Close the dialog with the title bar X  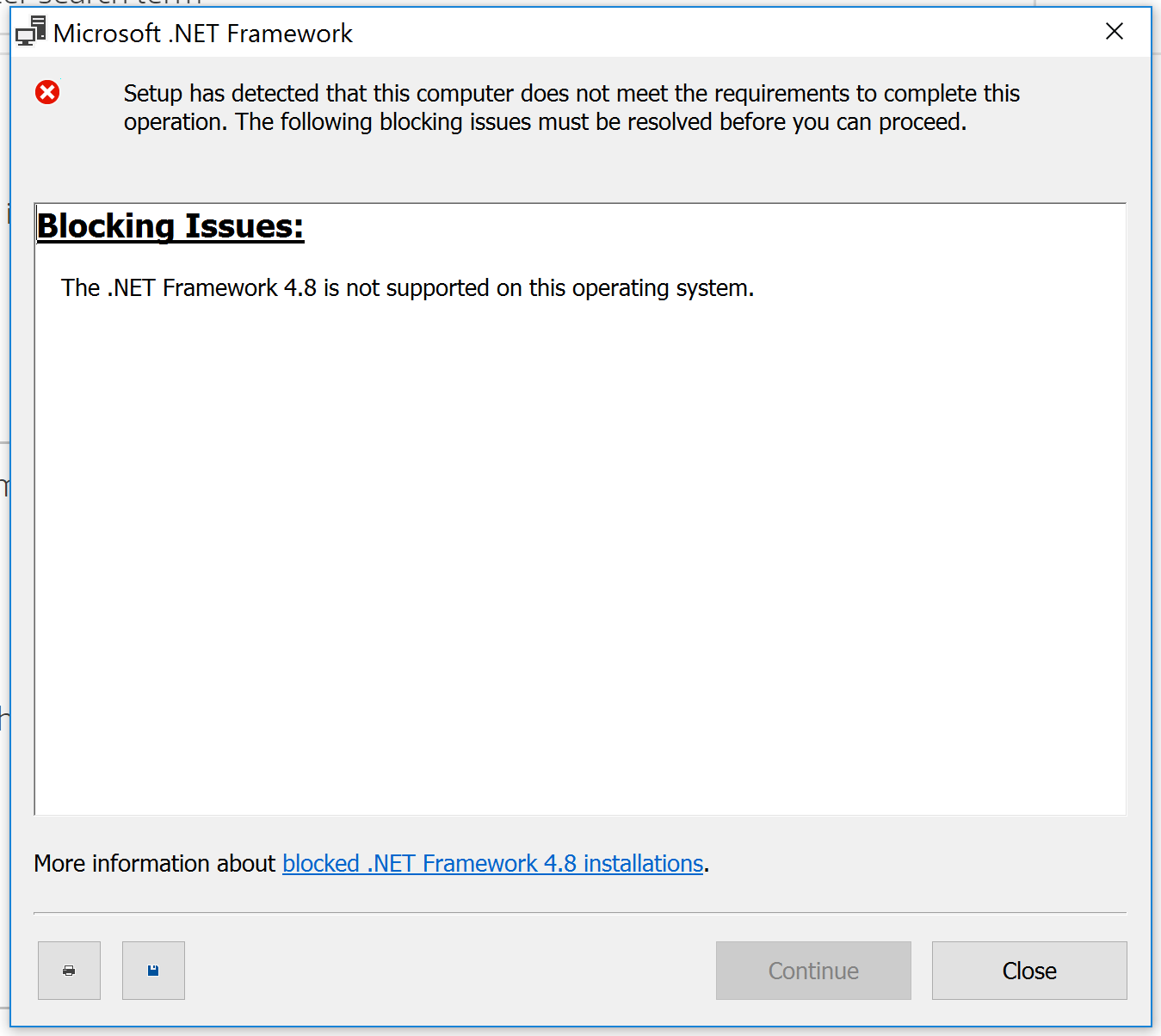pos(1114,32)
